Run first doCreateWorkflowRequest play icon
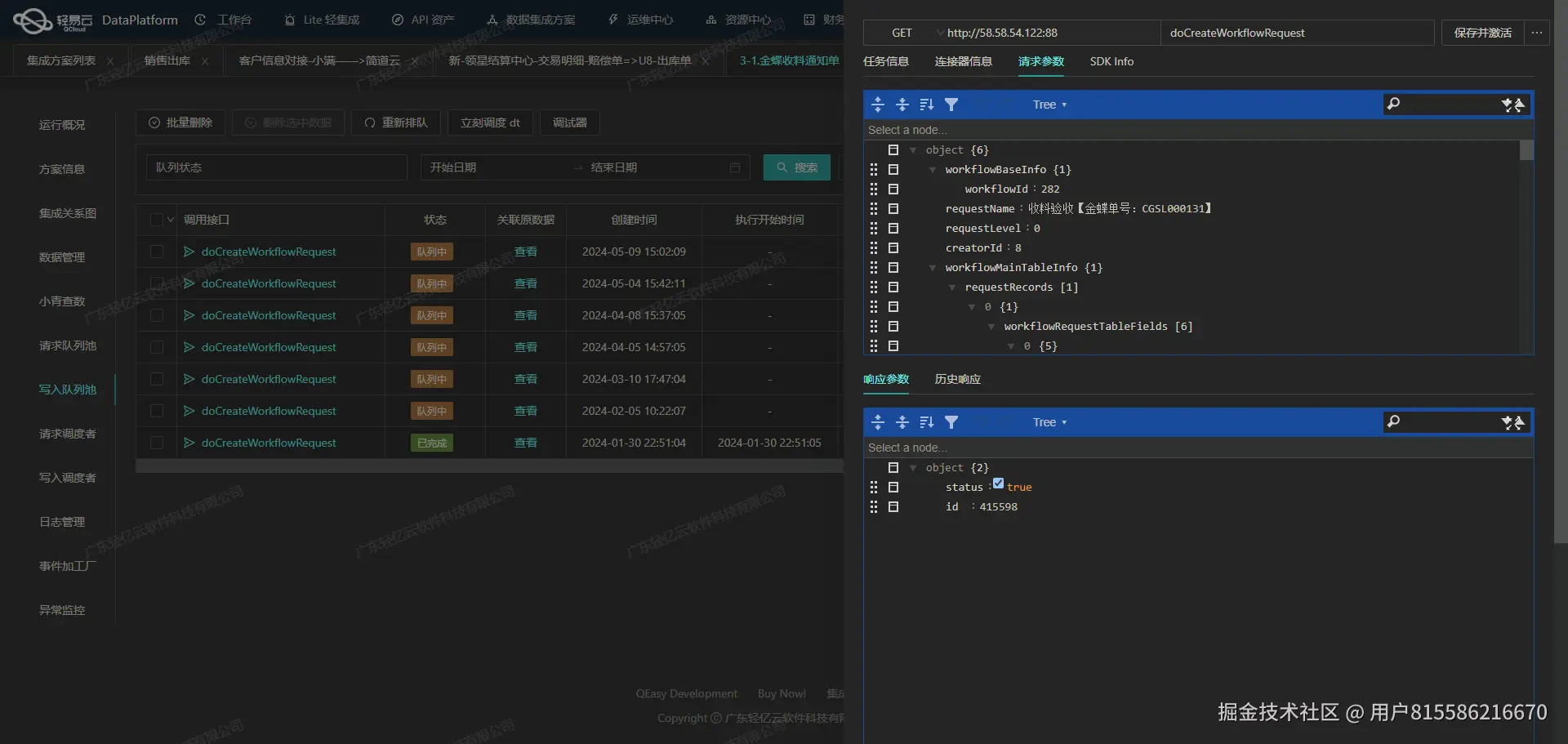1568x744 pixels. pyautogui.click(x=189, y=252)
